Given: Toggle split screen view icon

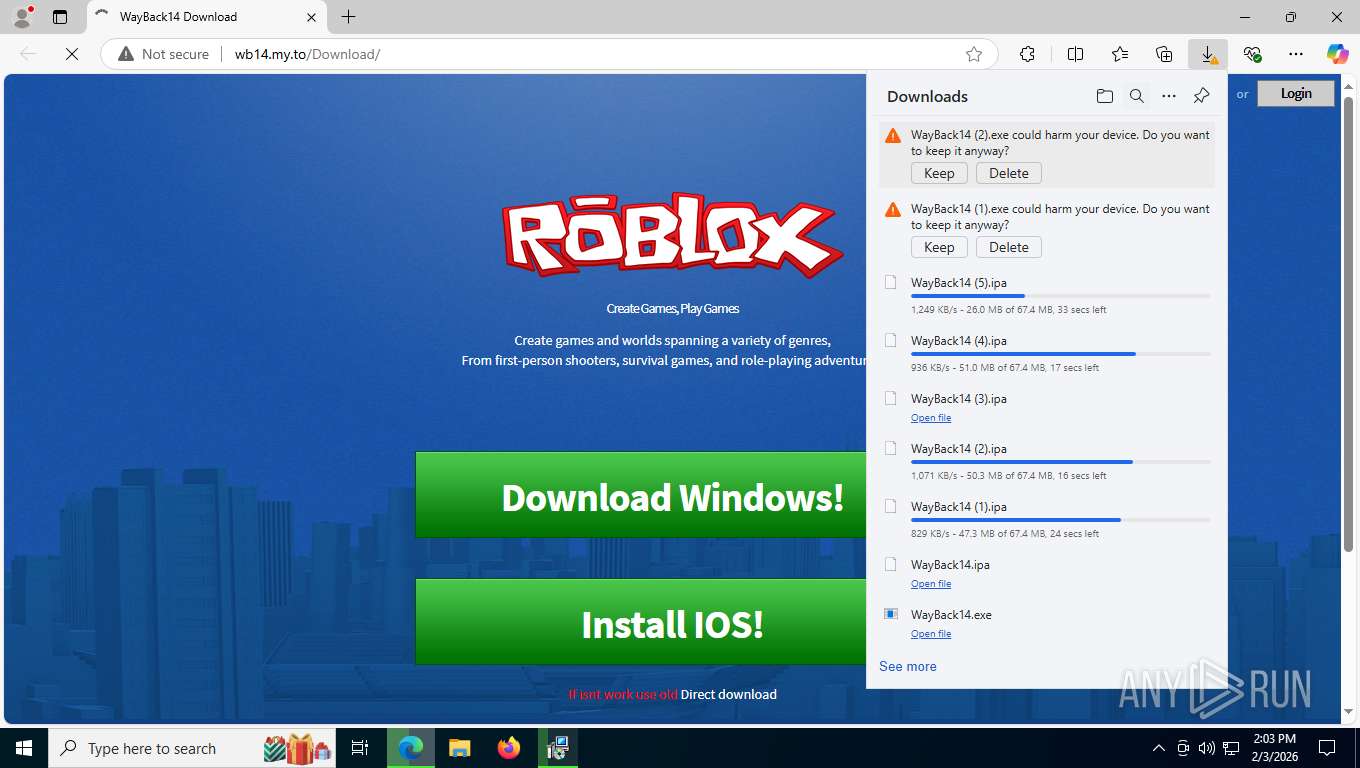Looking at the screenshot, I should 1075,54.
